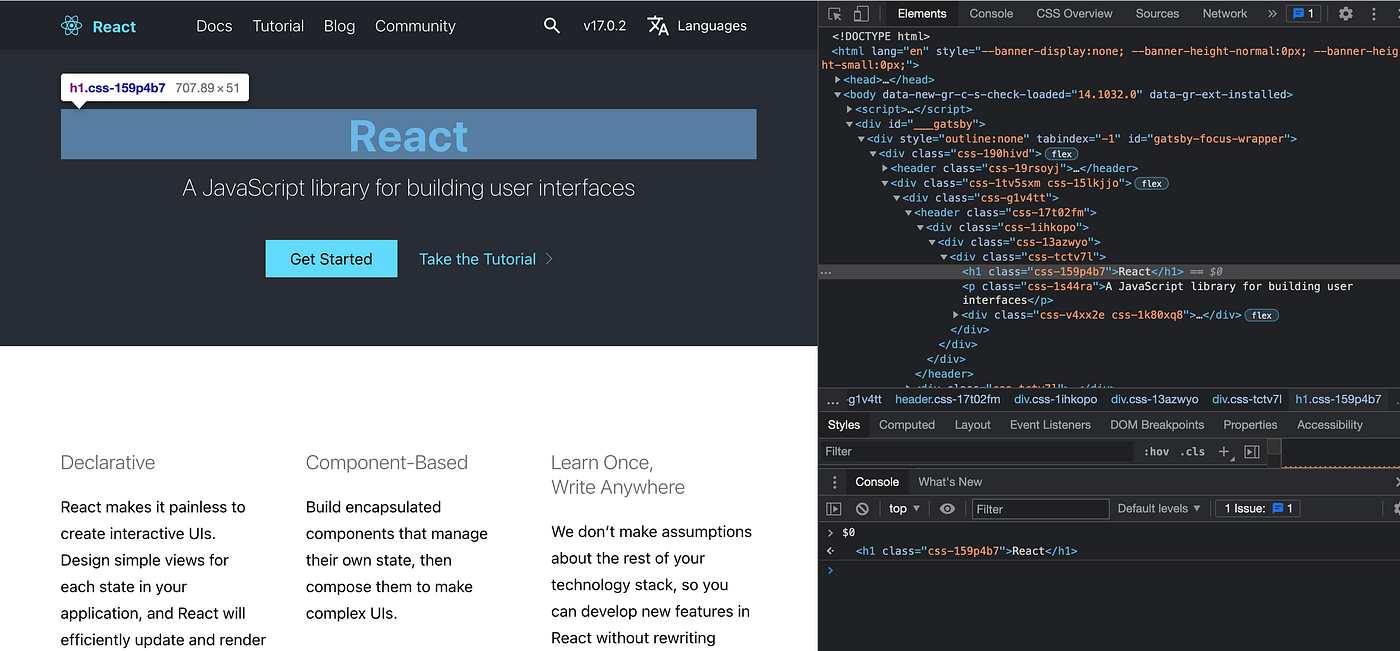The image size is (1400, 651).
Task: Expand the div css-v4xx2e node
Action: click(x=956, y=316)
